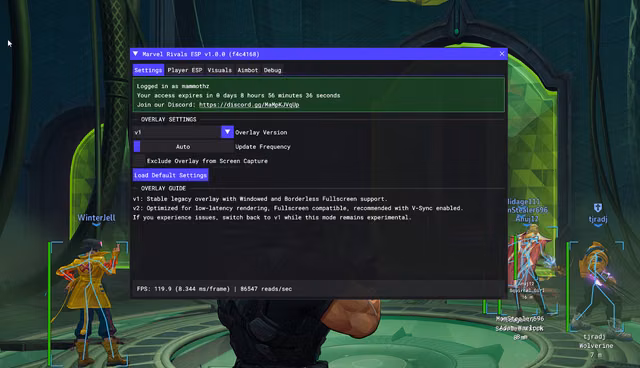640x368 pixels.
Task: Select the Debug tab
Action: (x=272, y=70)
